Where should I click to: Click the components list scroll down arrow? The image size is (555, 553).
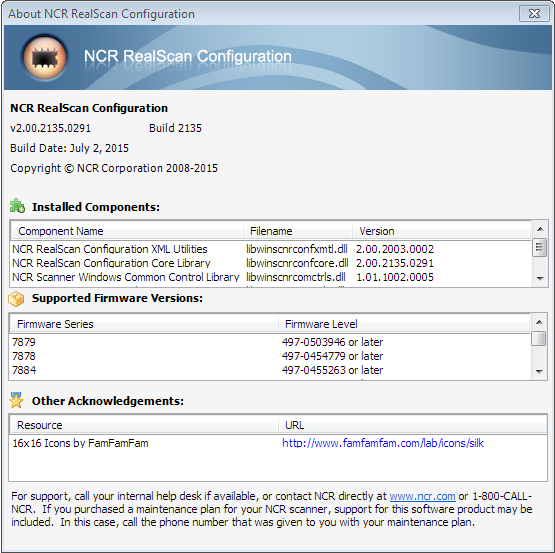coord(540,278)
